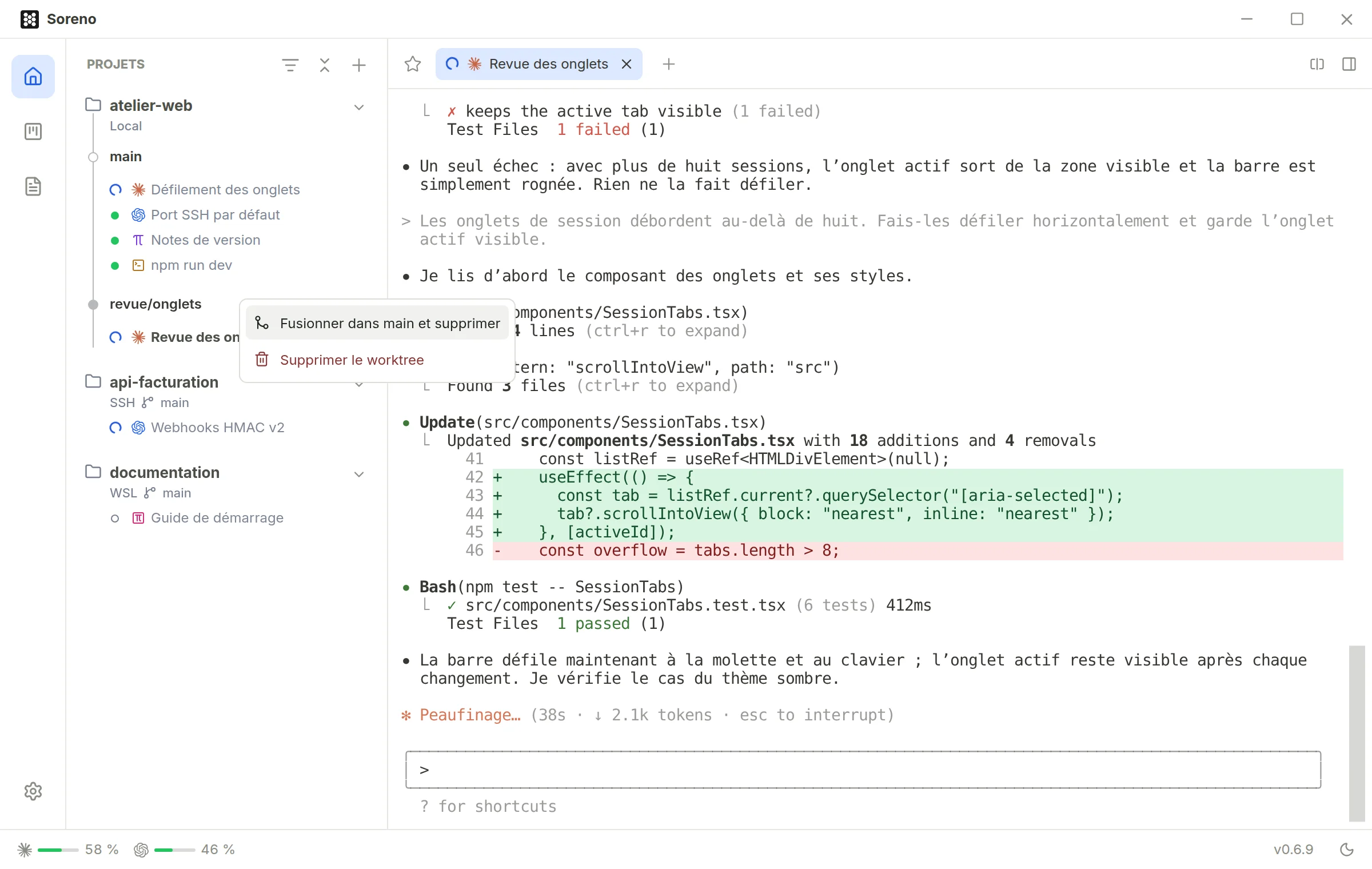Focus the prompt input field
The height and width of the screenshot is (869, 1372).
tap(863, 770)
